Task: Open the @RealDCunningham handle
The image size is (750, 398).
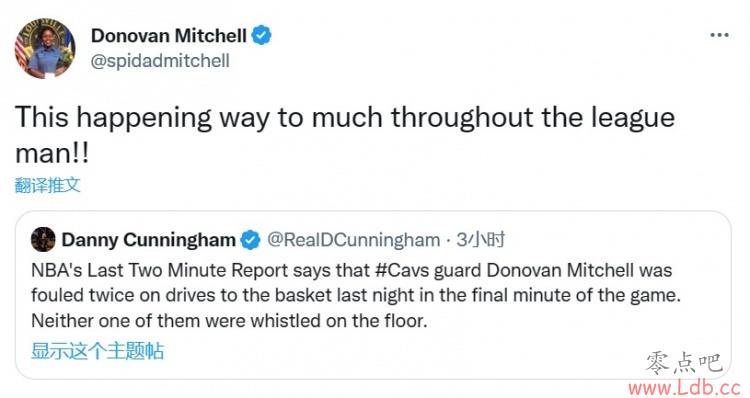Action: point(353,240)
